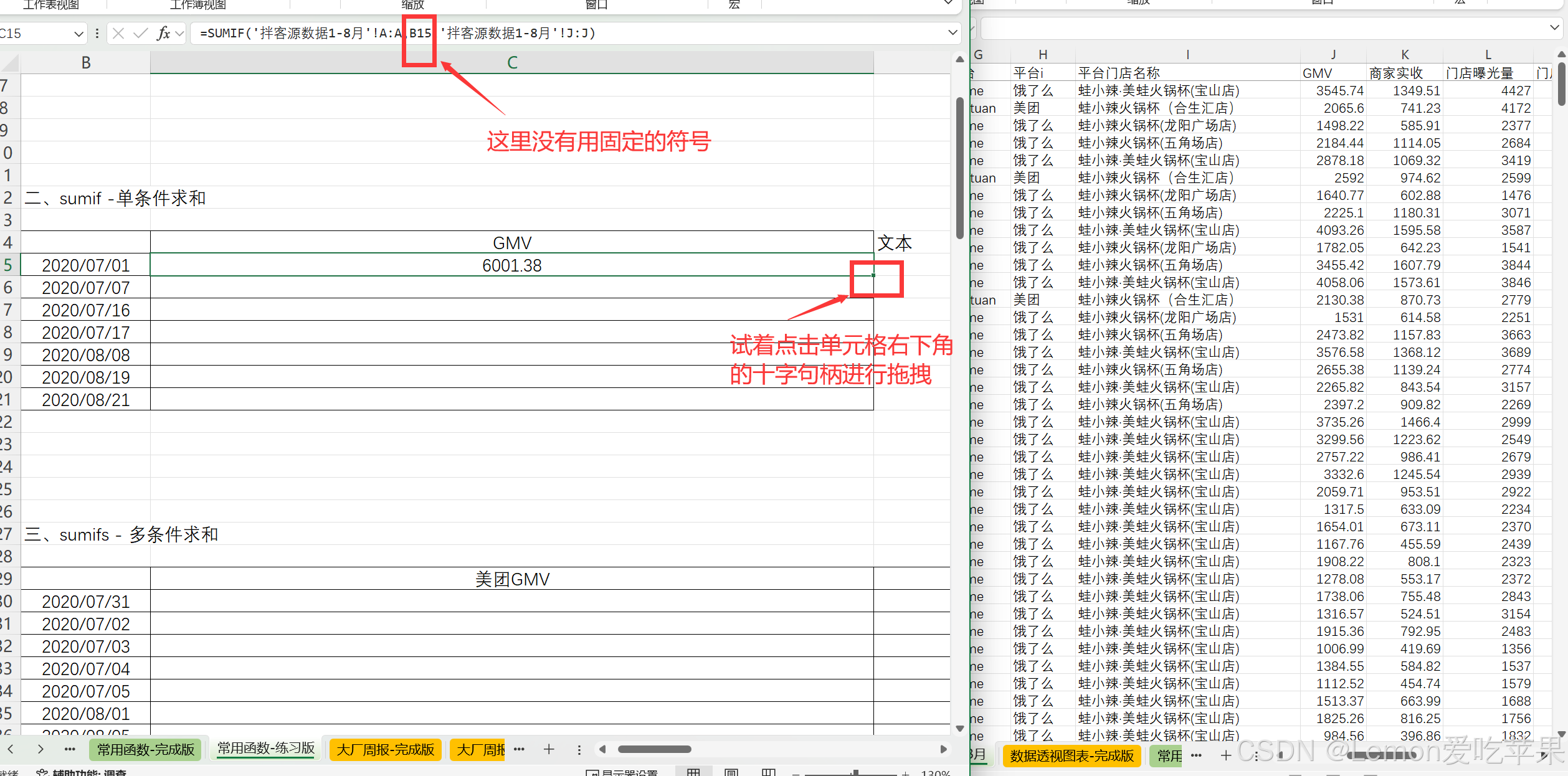Image resolution: width=1568 pixels, height=776 pixels.
Task: Expand the formula bar in left window
Action: click(x=953, y=32)
